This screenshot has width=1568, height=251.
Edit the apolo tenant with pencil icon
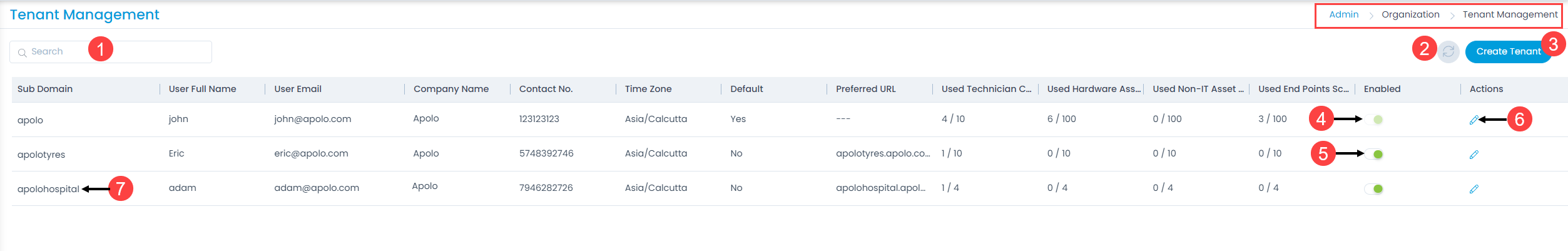[1474, 120]
